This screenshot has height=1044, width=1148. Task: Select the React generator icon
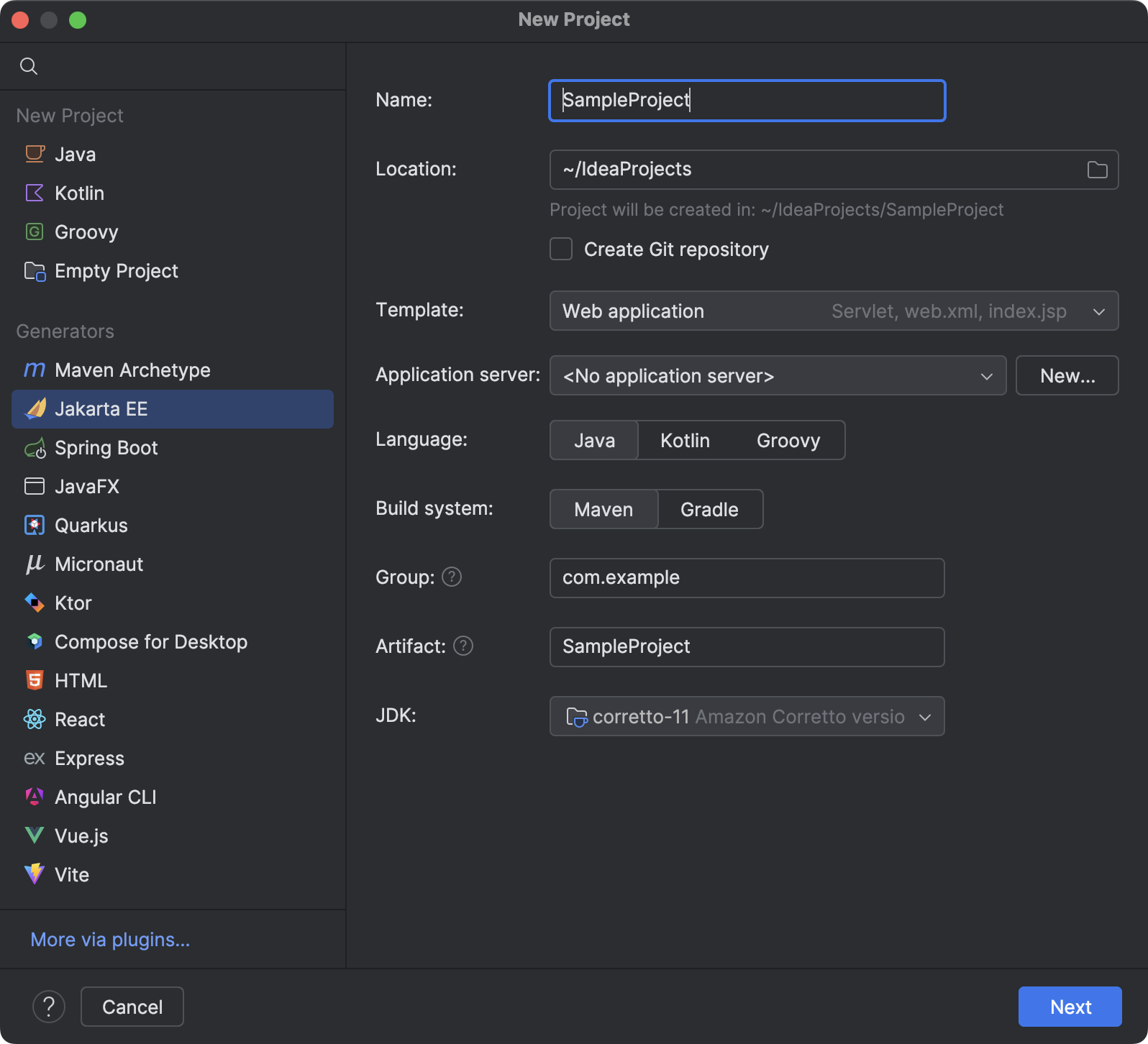[35, 720]
